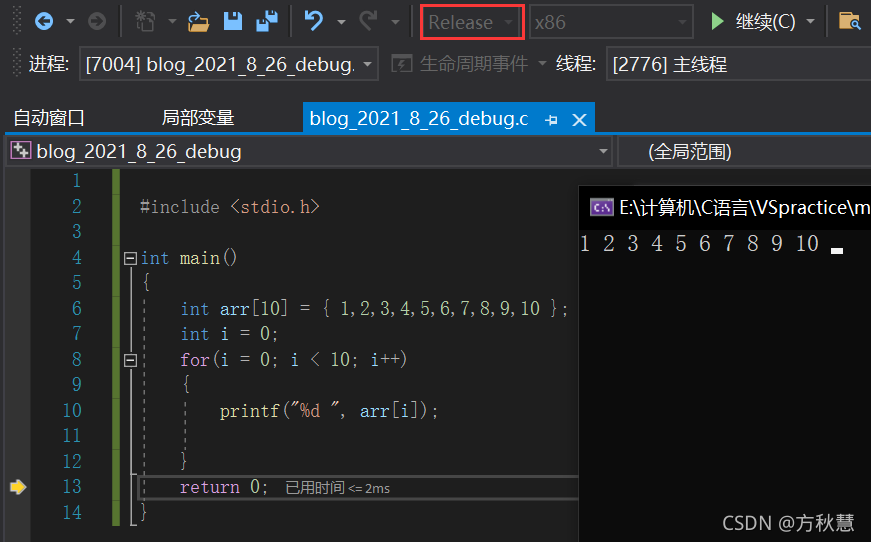The image size is (871, 542).
Task: Collapse the for loop outline box
Action: click(130, 361)
